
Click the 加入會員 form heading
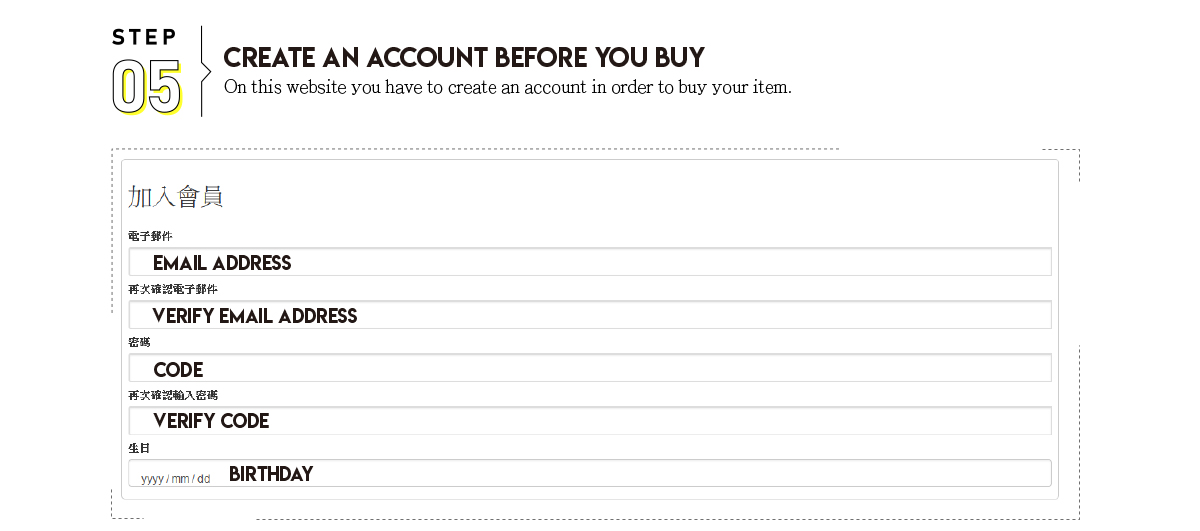(x=175, y=196)
